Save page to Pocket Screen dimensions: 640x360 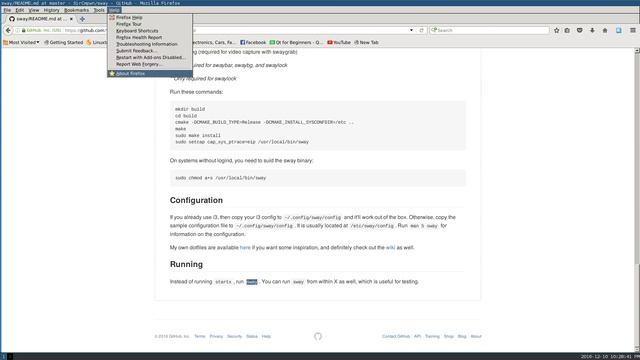[580, 30]
